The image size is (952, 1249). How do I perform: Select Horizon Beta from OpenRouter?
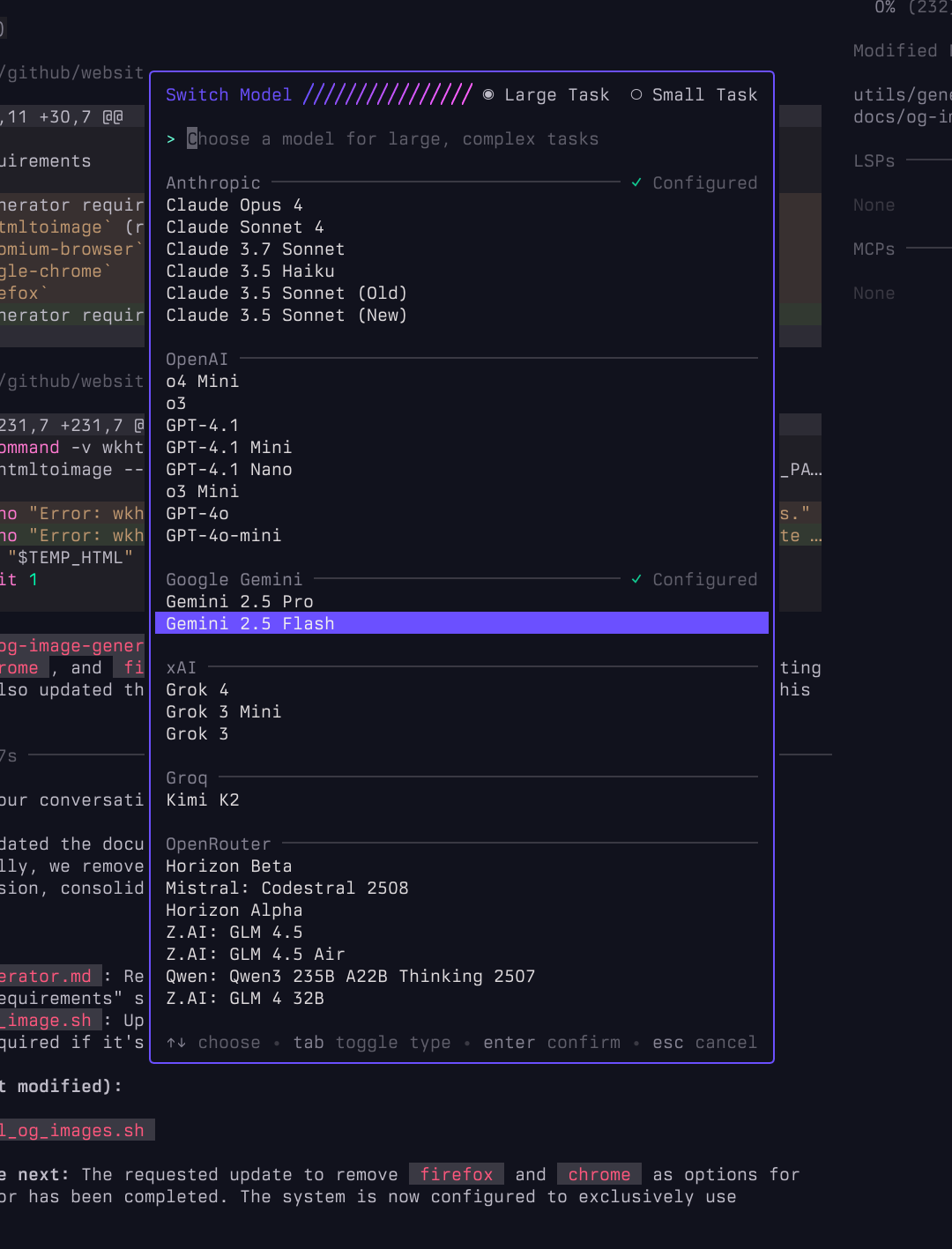229,866
